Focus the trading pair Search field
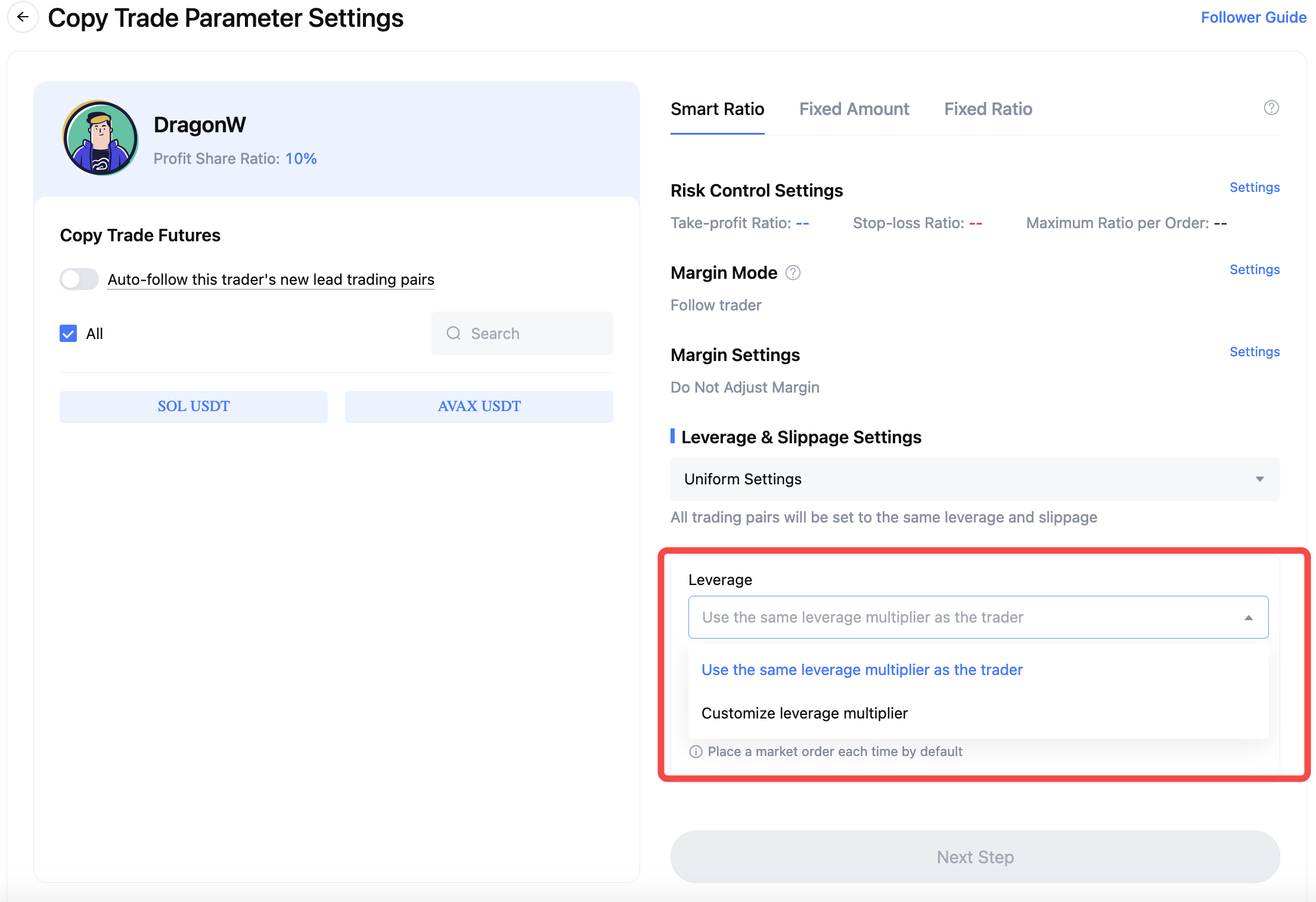This screenshot has width=1316, height=902. (522, 334)
